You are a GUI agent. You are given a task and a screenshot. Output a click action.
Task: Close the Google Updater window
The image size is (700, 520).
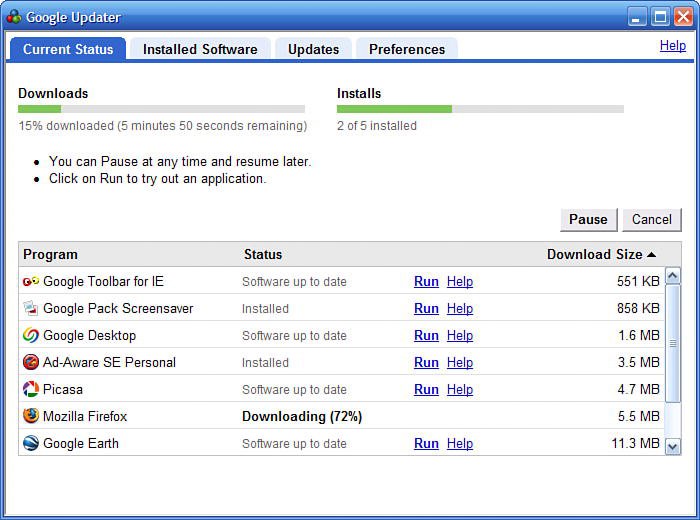[x=683, y=17]
